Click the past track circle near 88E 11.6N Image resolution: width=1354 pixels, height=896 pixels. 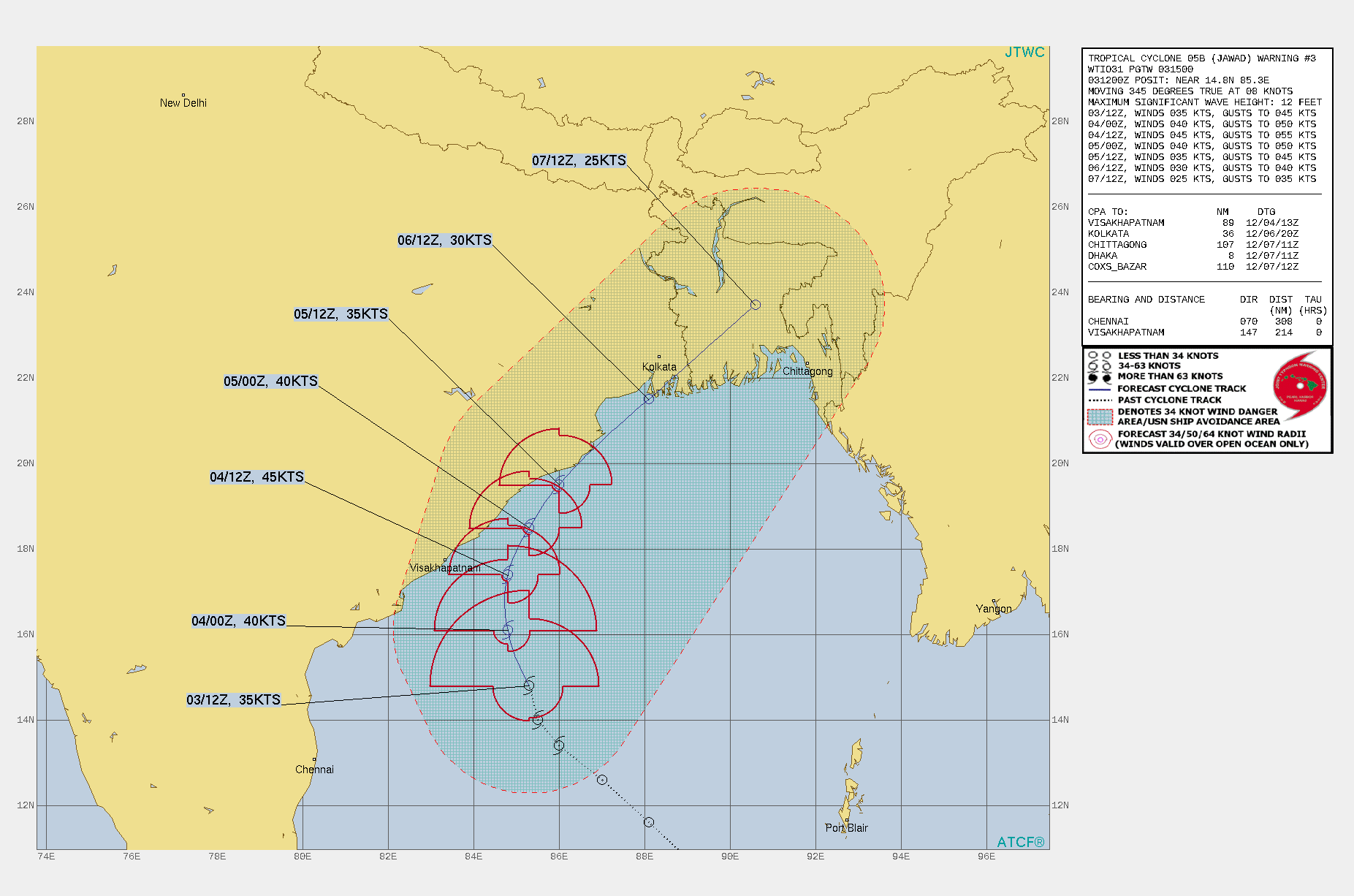pyautogui.click(x=648, y=822)
